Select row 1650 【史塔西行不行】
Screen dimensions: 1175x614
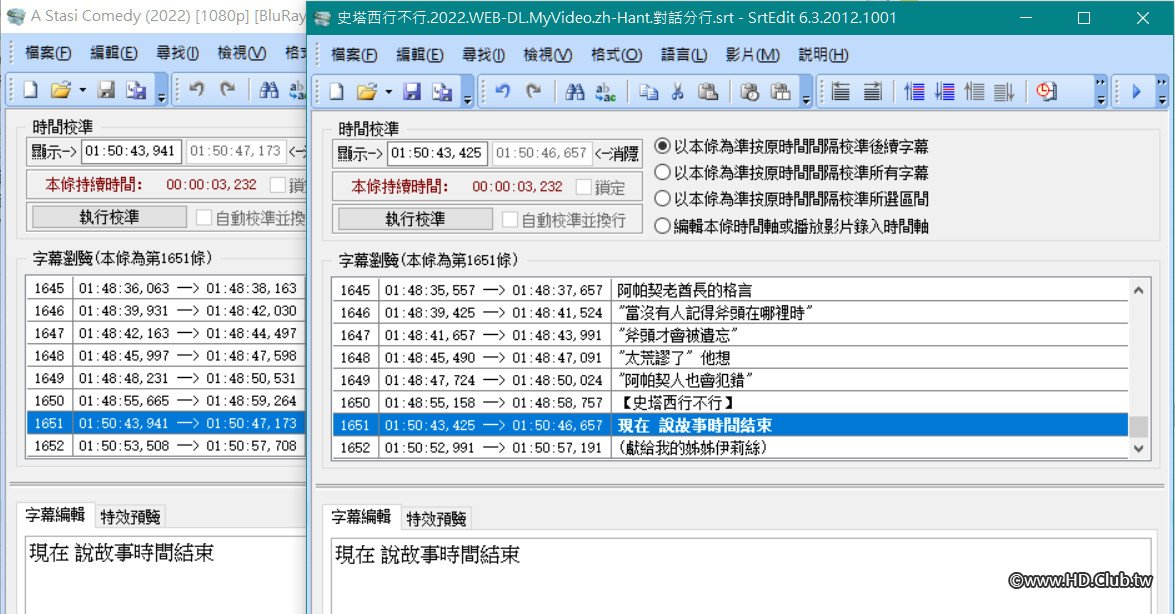pyautogui.click(x=731, y=403)
